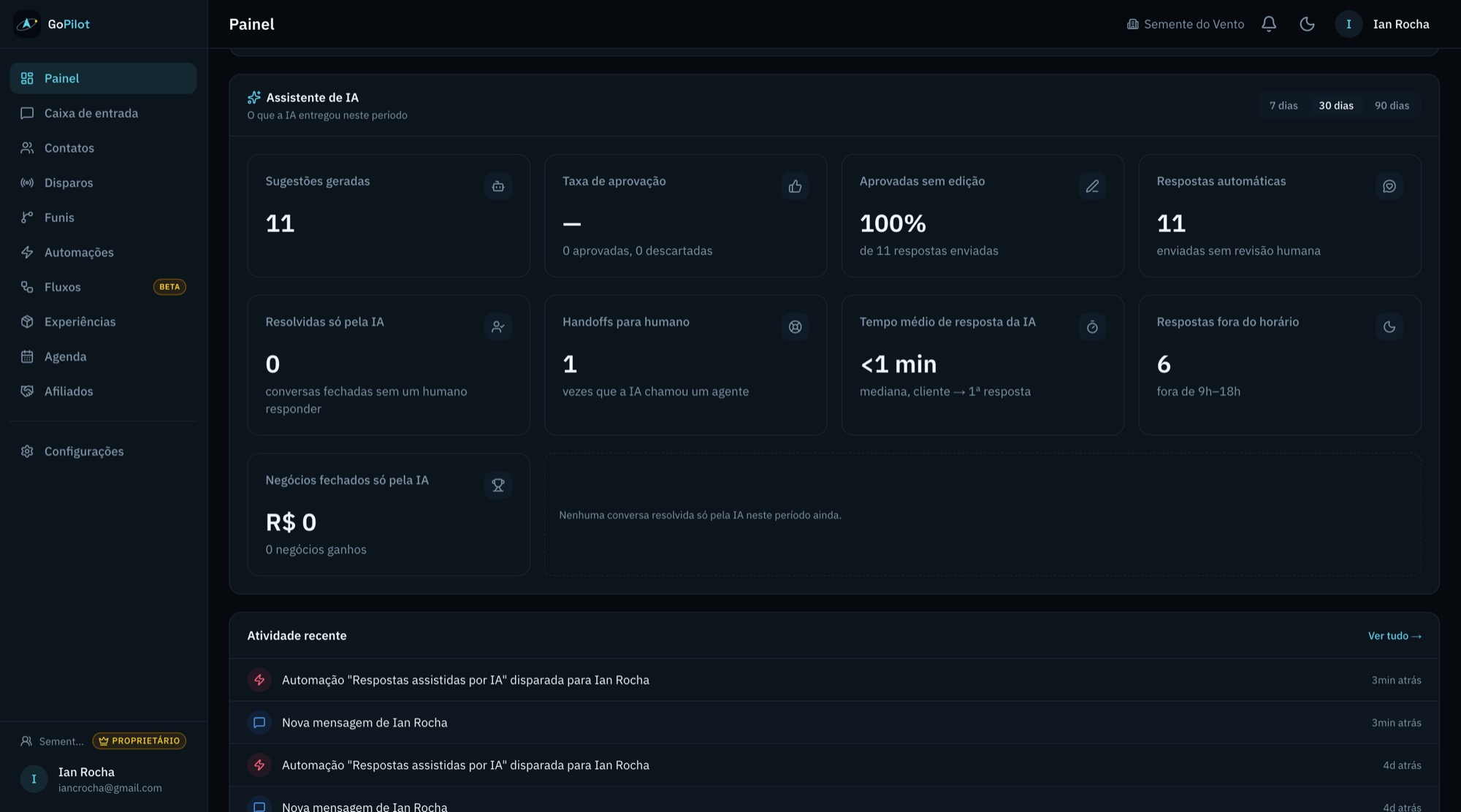Screen dimensions: 1461x812
Task: Click the Painel page title in header
Action: tap(251, 24)
